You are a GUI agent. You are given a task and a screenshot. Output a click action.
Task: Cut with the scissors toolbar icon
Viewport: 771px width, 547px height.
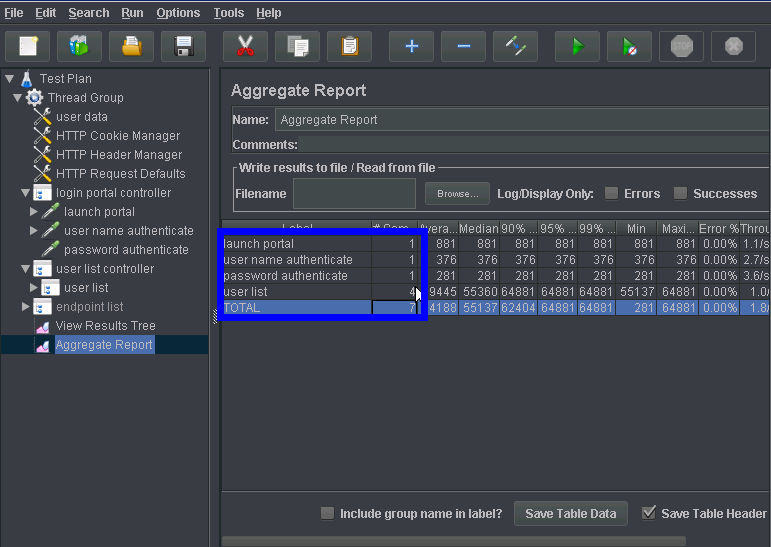coord(245,46)
